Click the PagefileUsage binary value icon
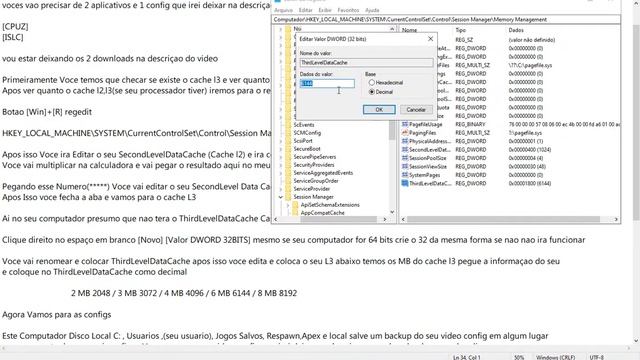 tap(405, 124)
